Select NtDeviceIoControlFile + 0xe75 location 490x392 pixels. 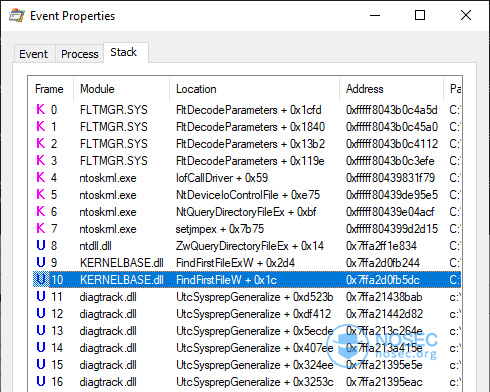point(248,195)
